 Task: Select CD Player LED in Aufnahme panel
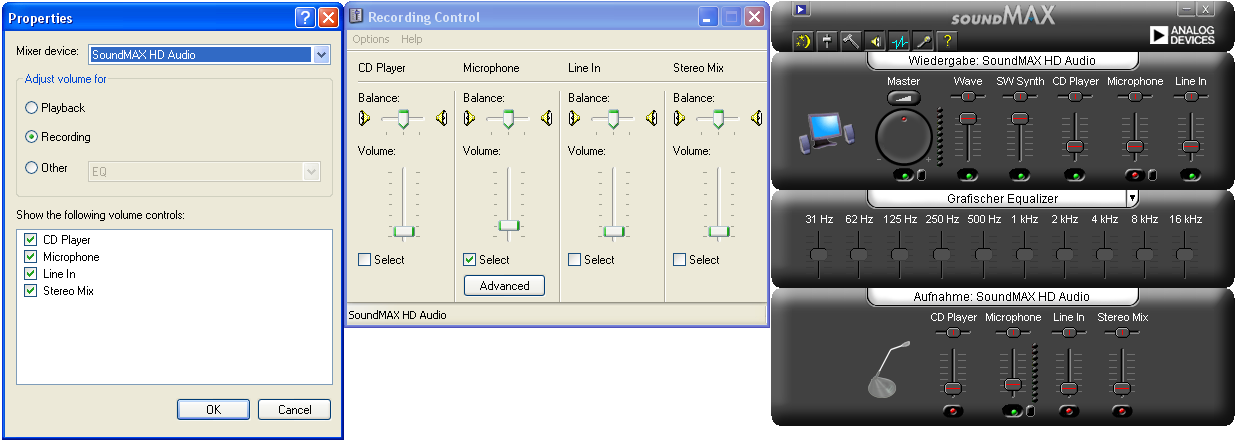953,411
